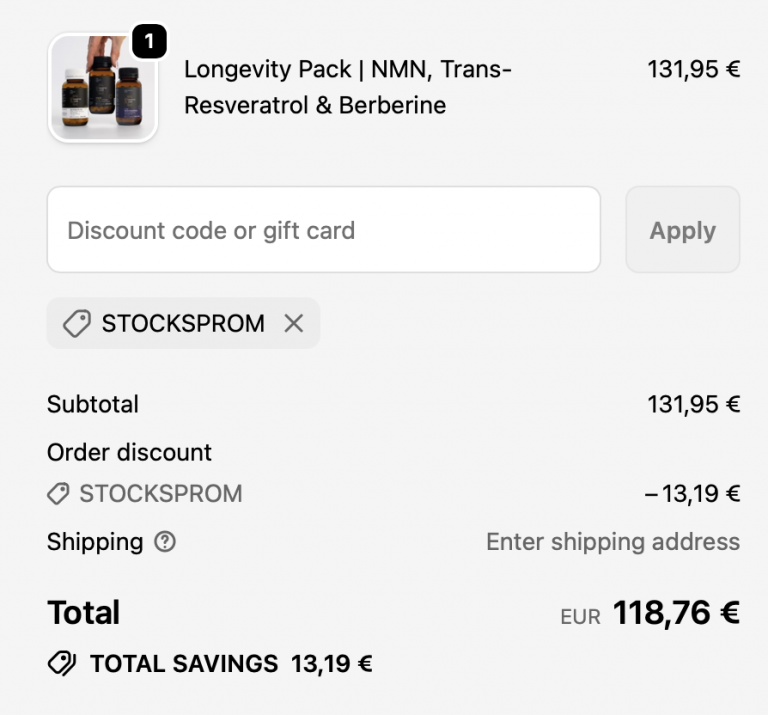768x715 pixels.
Task: Click the −13,19 € discount amount
Action: coord(692,494)
